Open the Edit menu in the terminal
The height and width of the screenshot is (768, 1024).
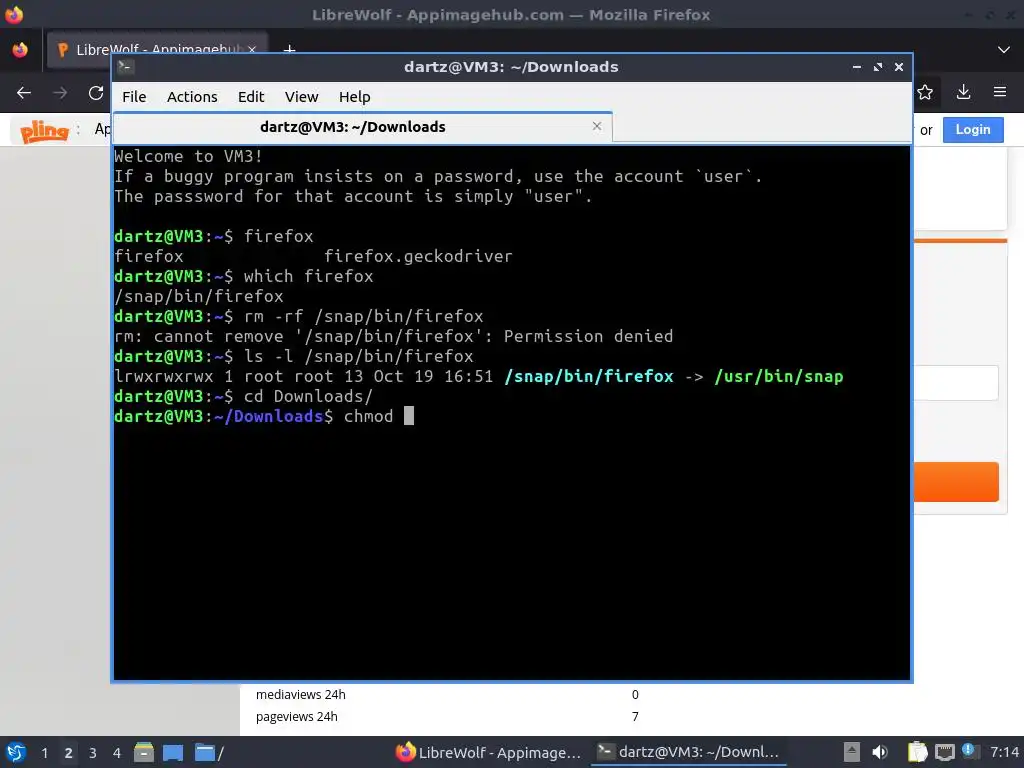point(251,97)
